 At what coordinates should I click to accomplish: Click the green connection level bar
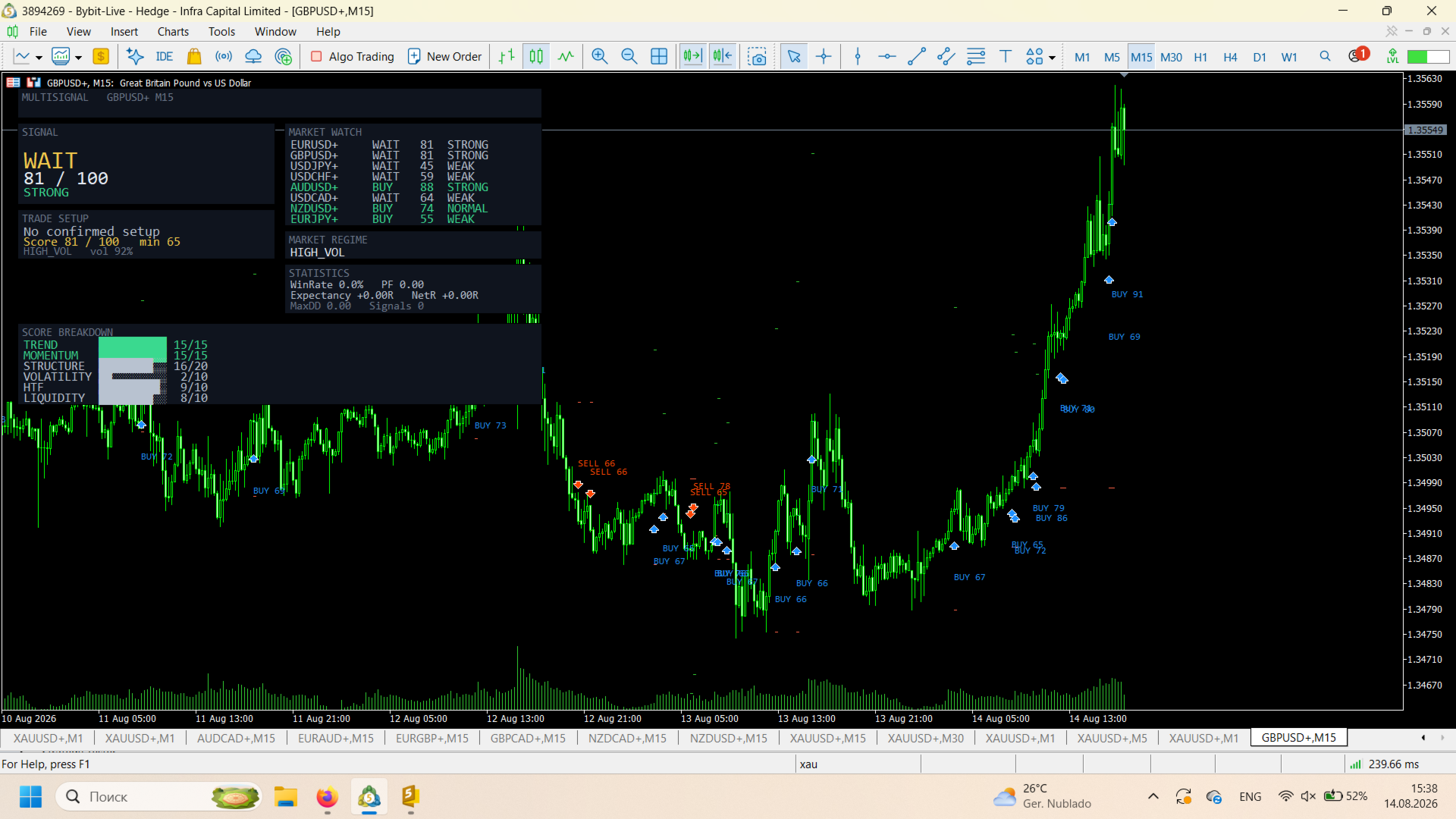tap(1428, 57)
